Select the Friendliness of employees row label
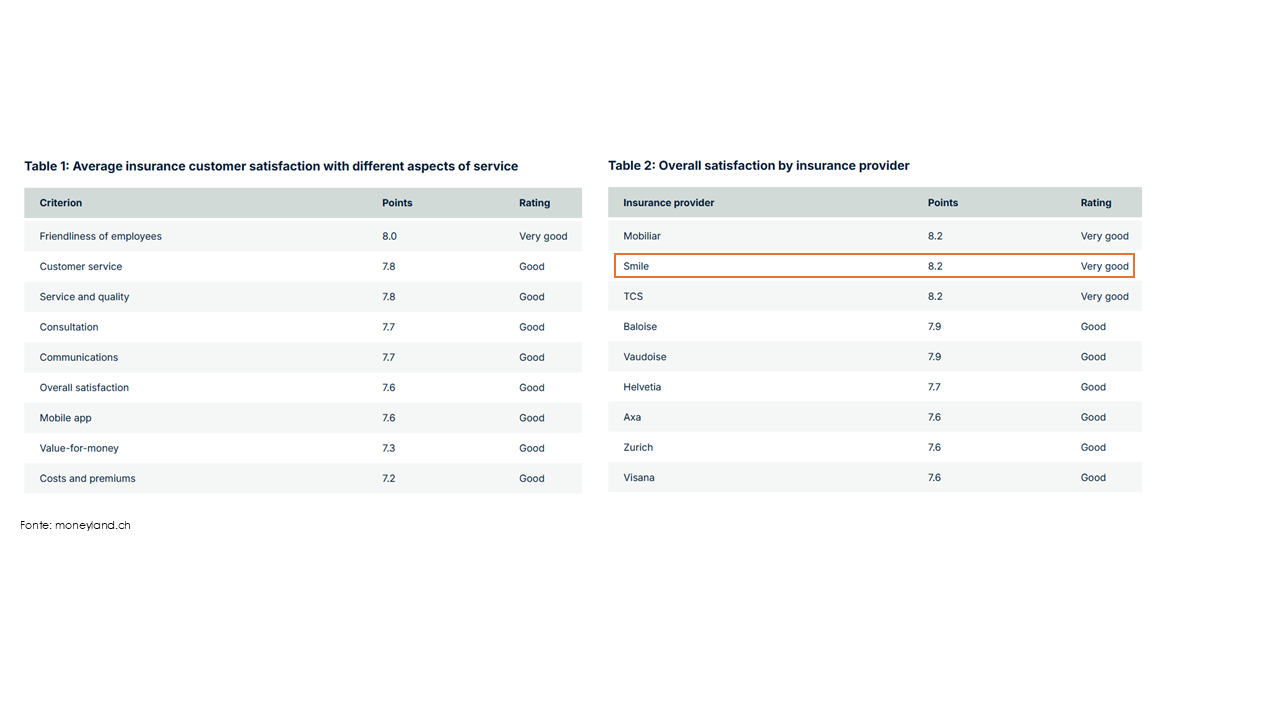The width and height of the screenshot is (1280, 720). pos(100,237)
